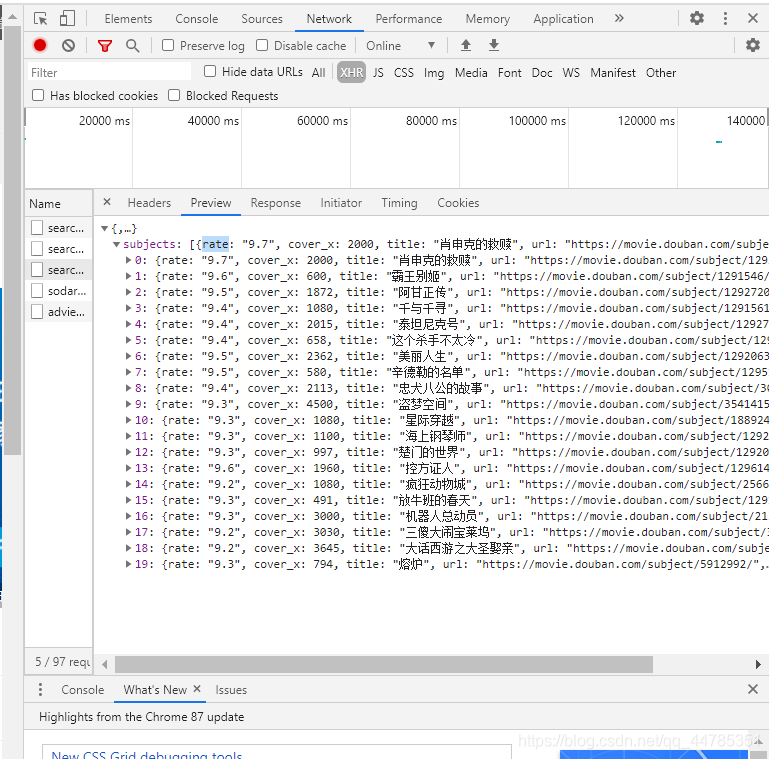Click the Filter text field

coord(109,73)
